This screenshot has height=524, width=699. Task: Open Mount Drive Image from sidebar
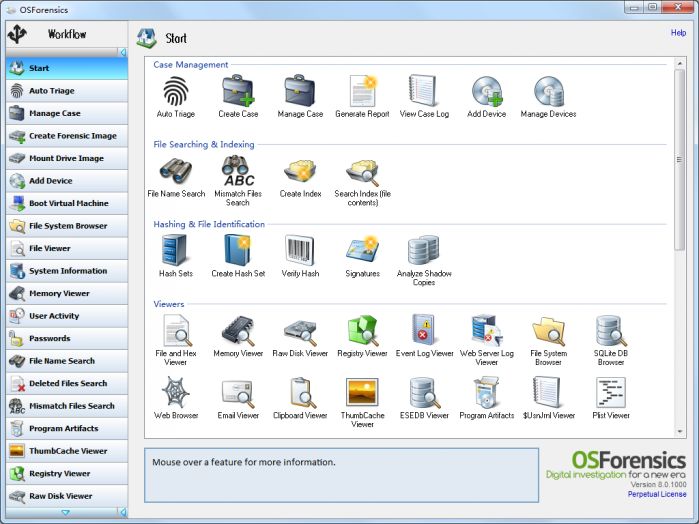pos(67,158)
